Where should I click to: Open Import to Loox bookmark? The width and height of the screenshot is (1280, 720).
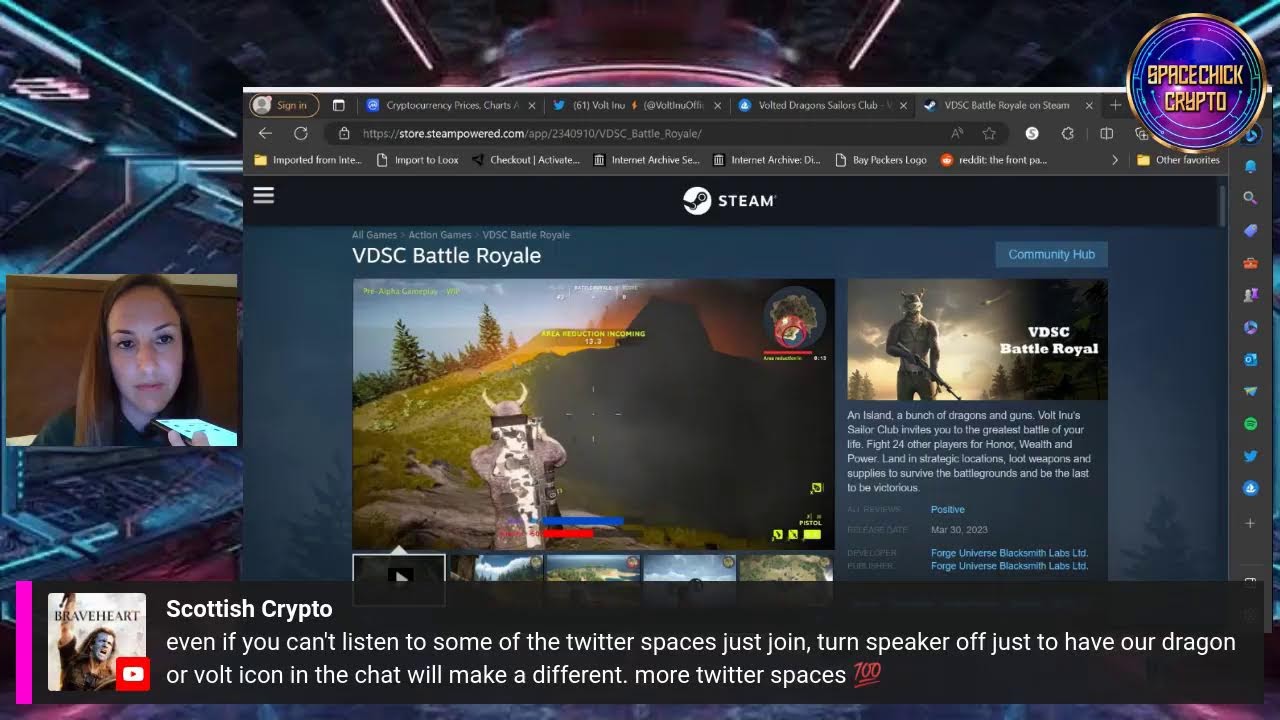417,160
